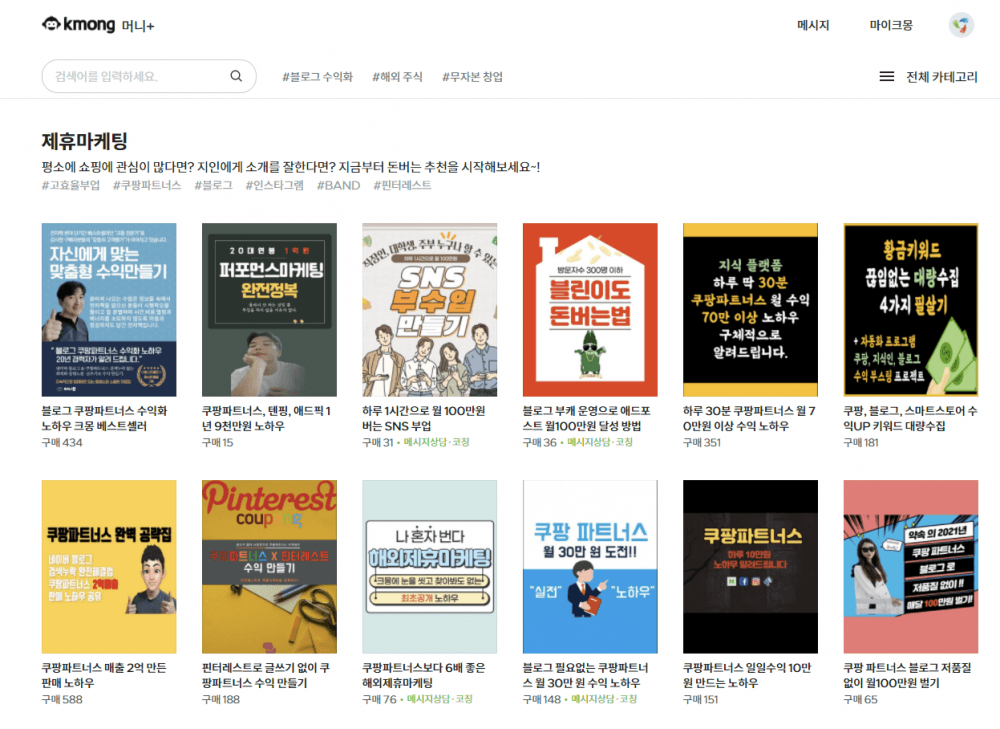Select the #블로그 수익화 suggested keyword
Screen dimensions: 1000x729
click(x=317, y=77)
